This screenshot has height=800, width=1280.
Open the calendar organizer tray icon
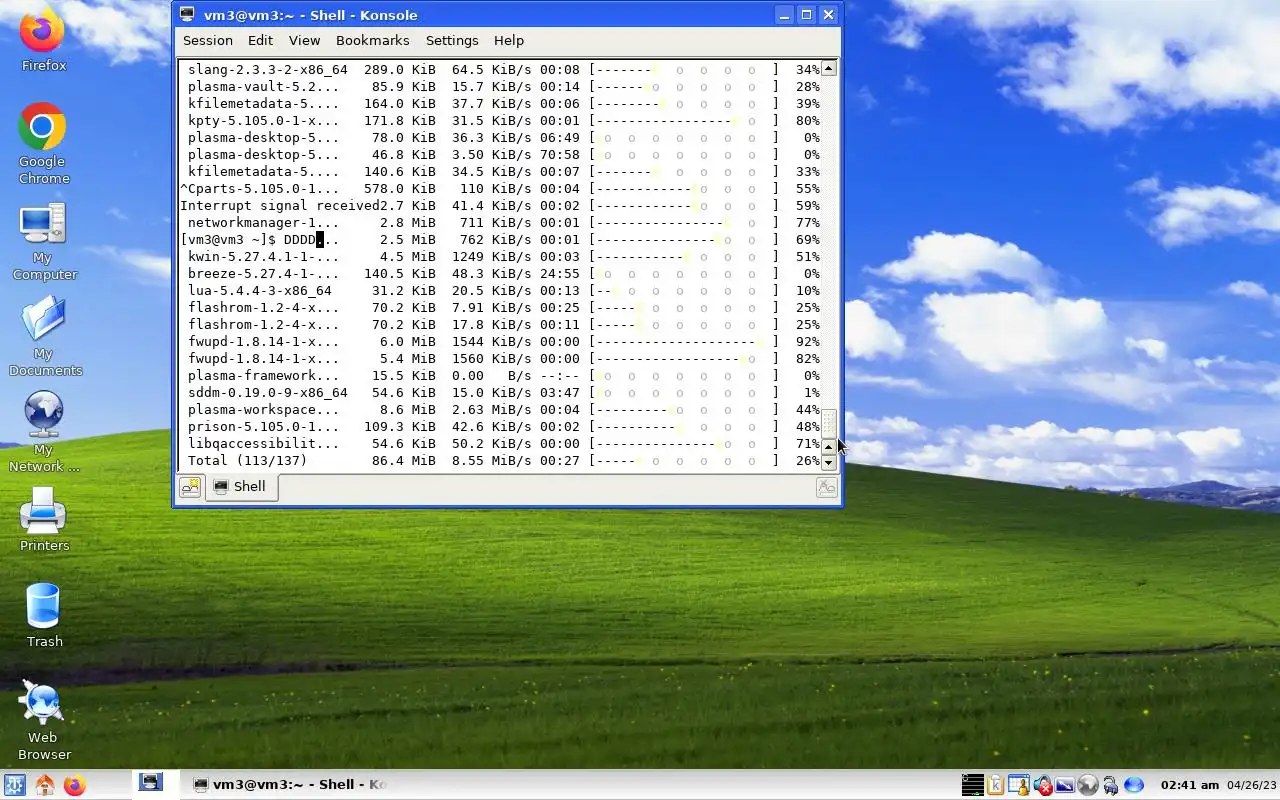(x=1019, y=785)
